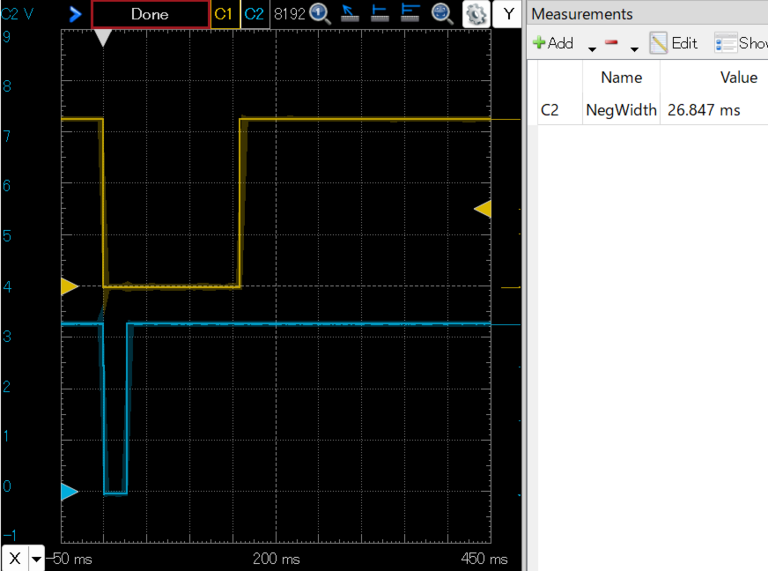Click the red minus remove measurement icon
The height and width of the screenshot is (571, 768).
point(612,43)
